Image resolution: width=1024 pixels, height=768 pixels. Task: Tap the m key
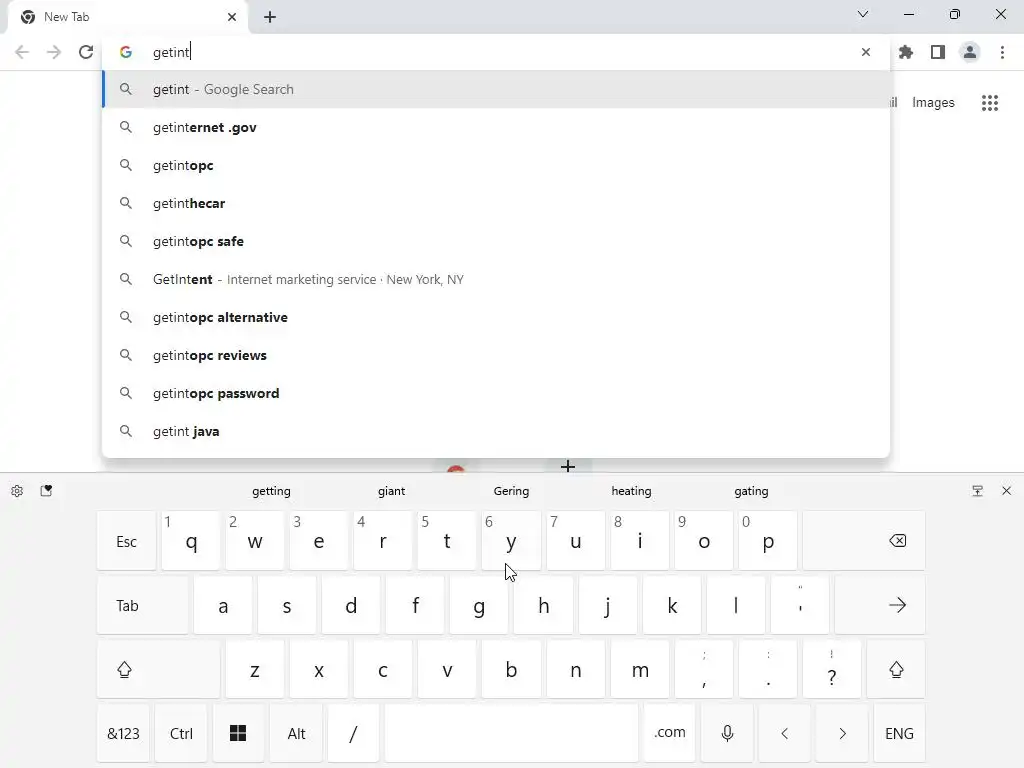pyautogui.click(x=640, y=669)
